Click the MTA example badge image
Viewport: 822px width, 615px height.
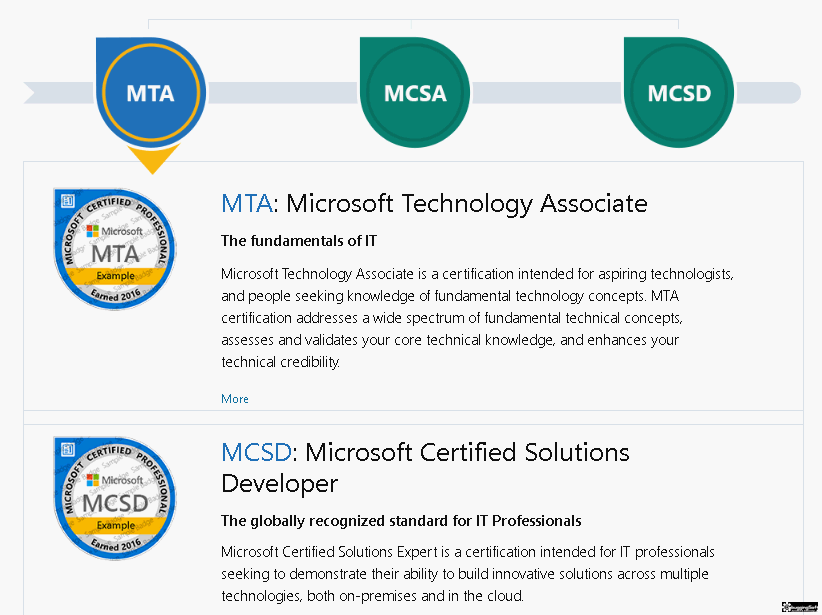(x=115, y=249)
